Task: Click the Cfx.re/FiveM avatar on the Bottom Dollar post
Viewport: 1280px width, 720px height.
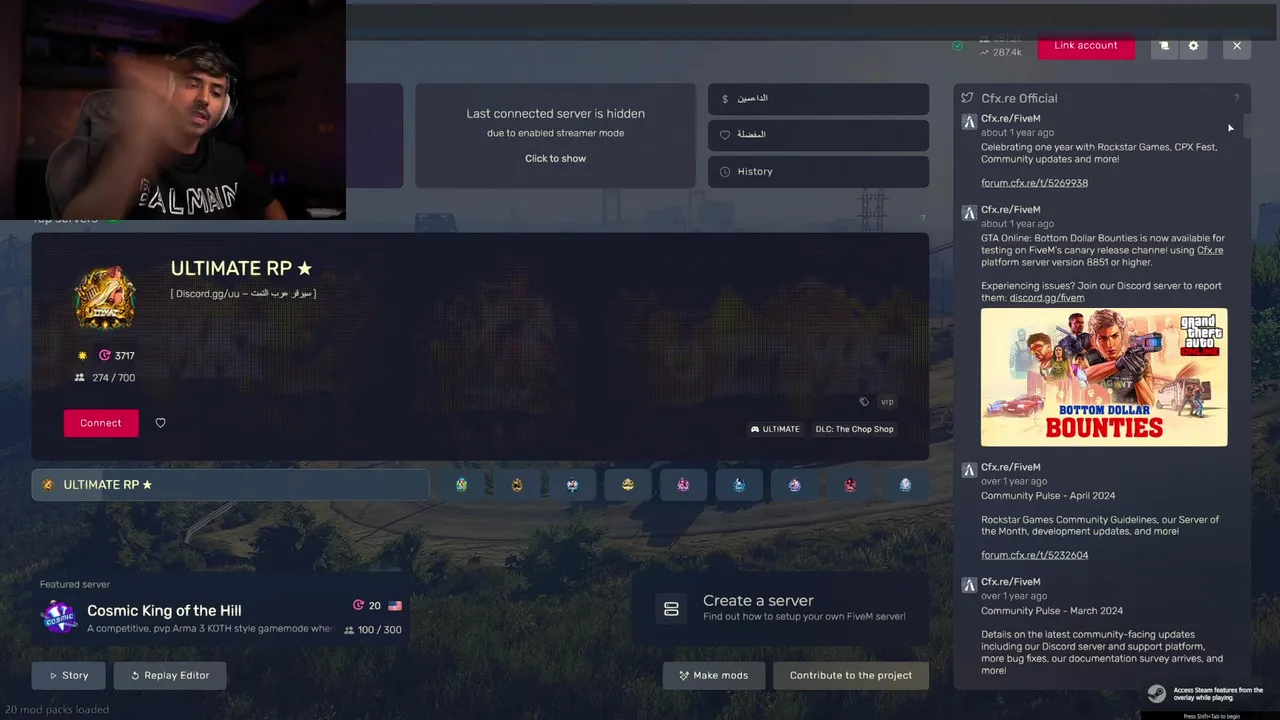Action: point(968,213)
